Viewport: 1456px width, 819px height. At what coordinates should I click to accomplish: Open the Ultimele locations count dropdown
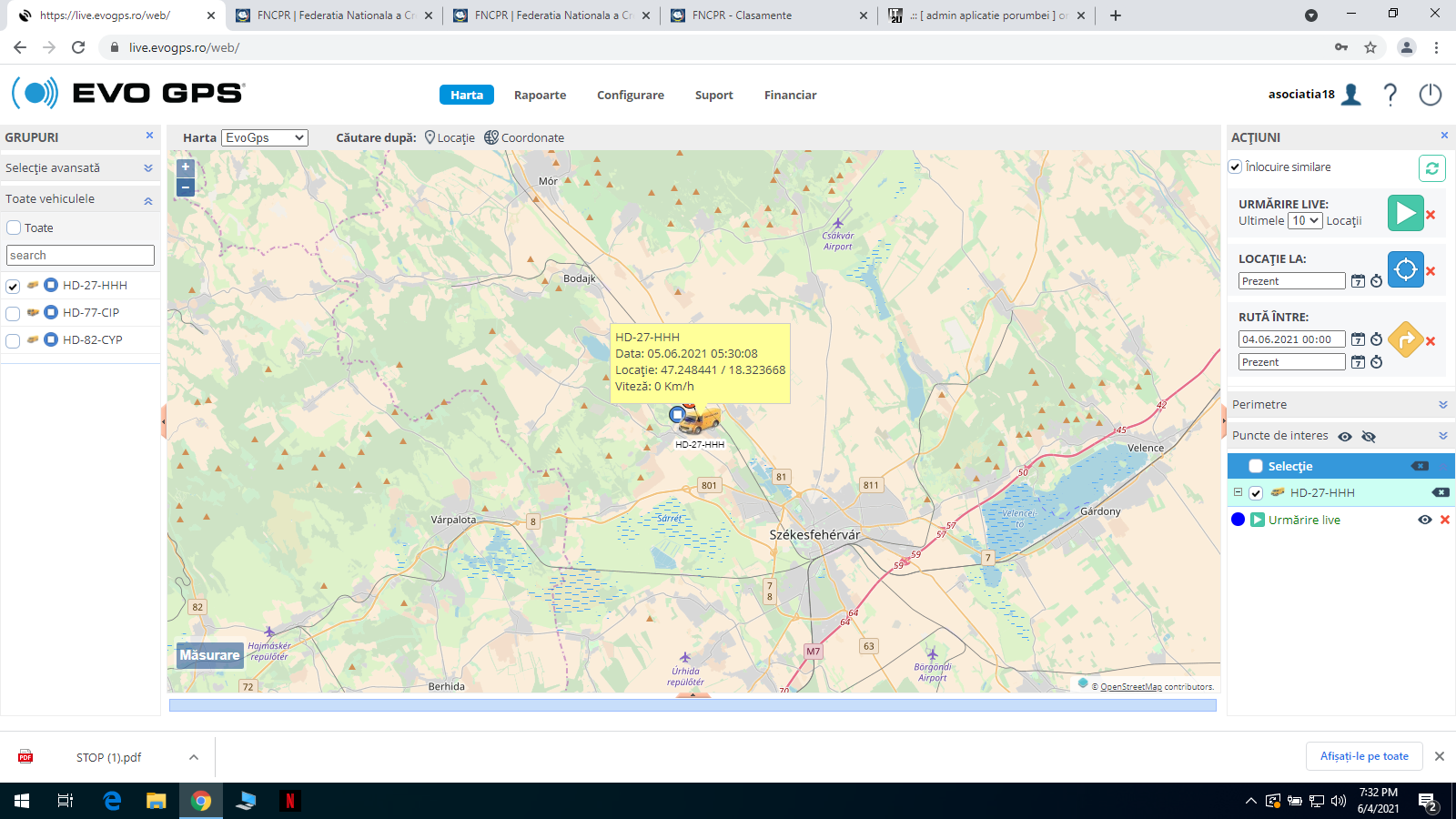click(x=1305, y=221)
